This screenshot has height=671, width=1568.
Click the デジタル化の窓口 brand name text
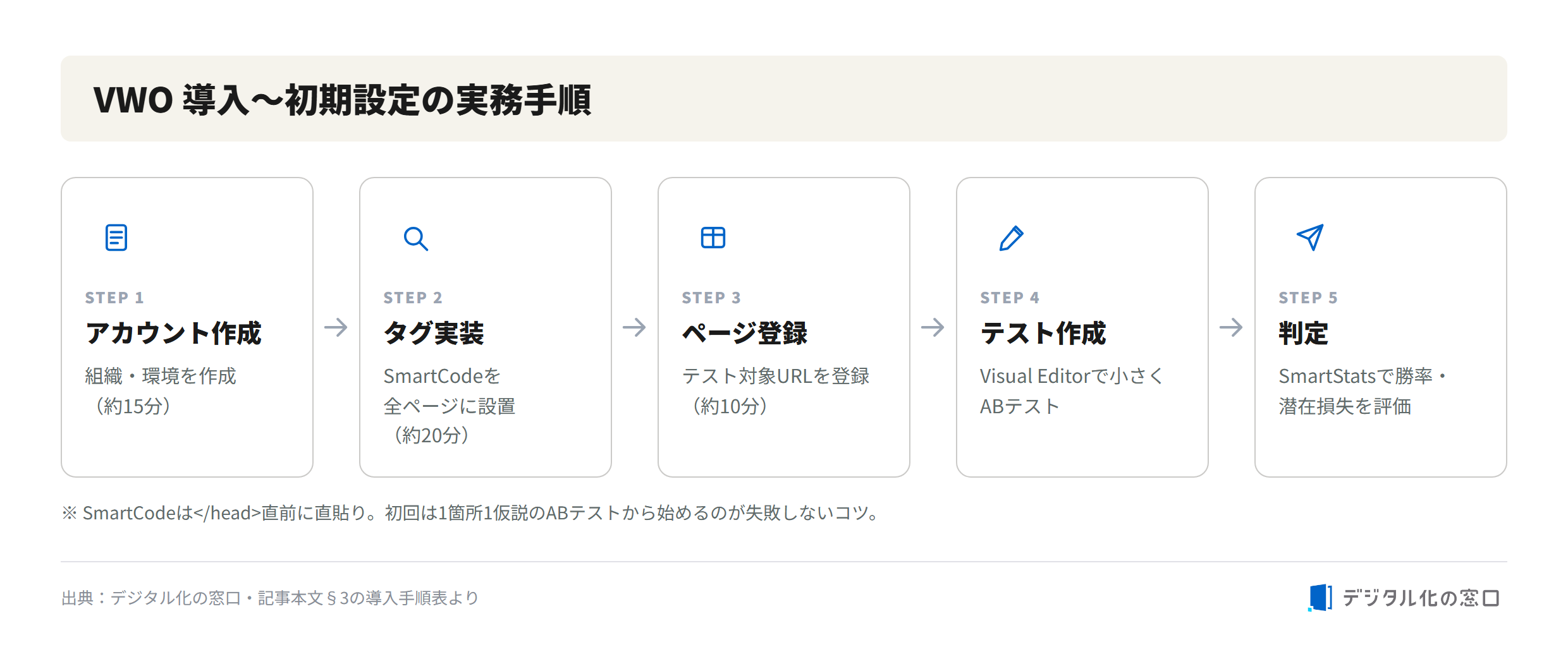pos(1421,598)
